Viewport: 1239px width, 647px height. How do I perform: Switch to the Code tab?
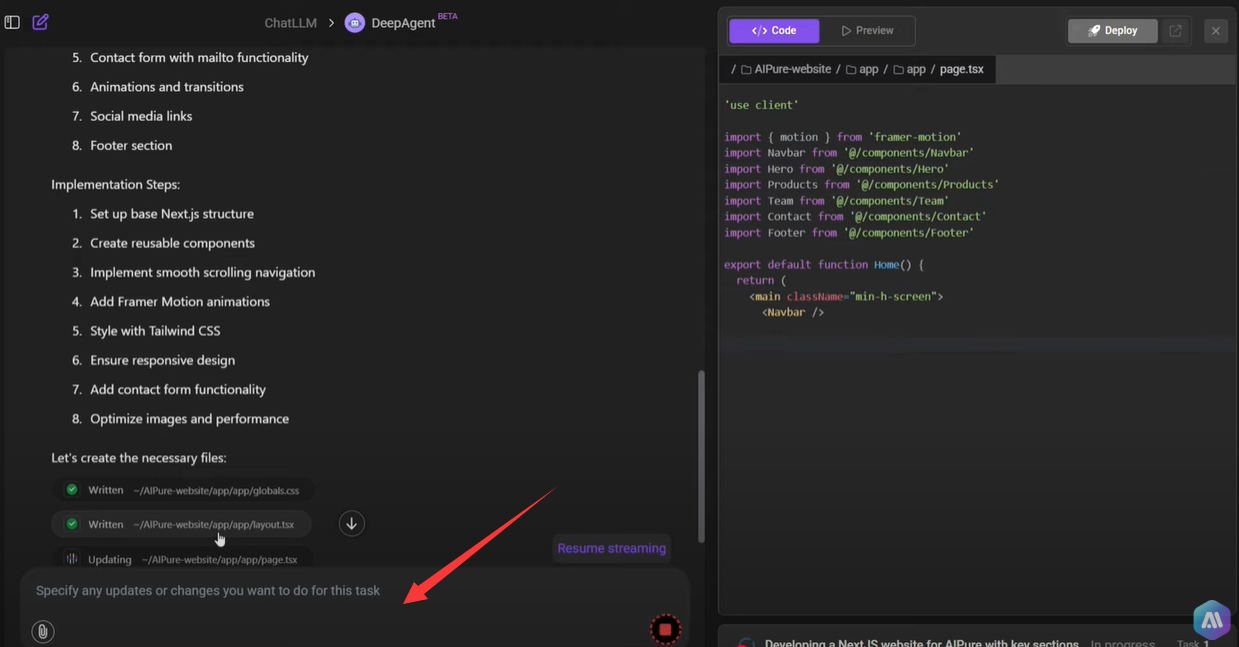coord(774,31)
